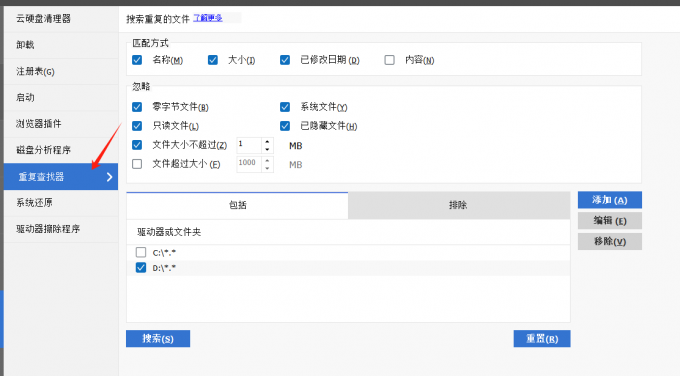This screenshot has height=376, width=680.
Task: Toggle 零字节文件(B) ignore checkbox
Action: 137,107
